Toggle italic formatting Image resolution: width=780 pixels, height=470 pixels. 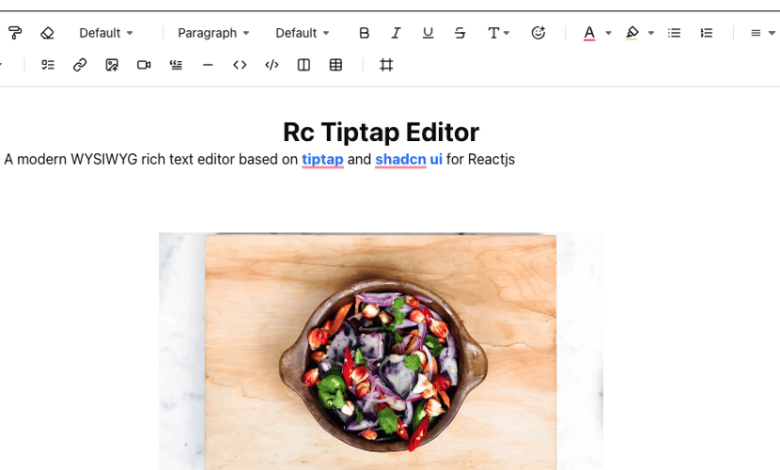396,33
